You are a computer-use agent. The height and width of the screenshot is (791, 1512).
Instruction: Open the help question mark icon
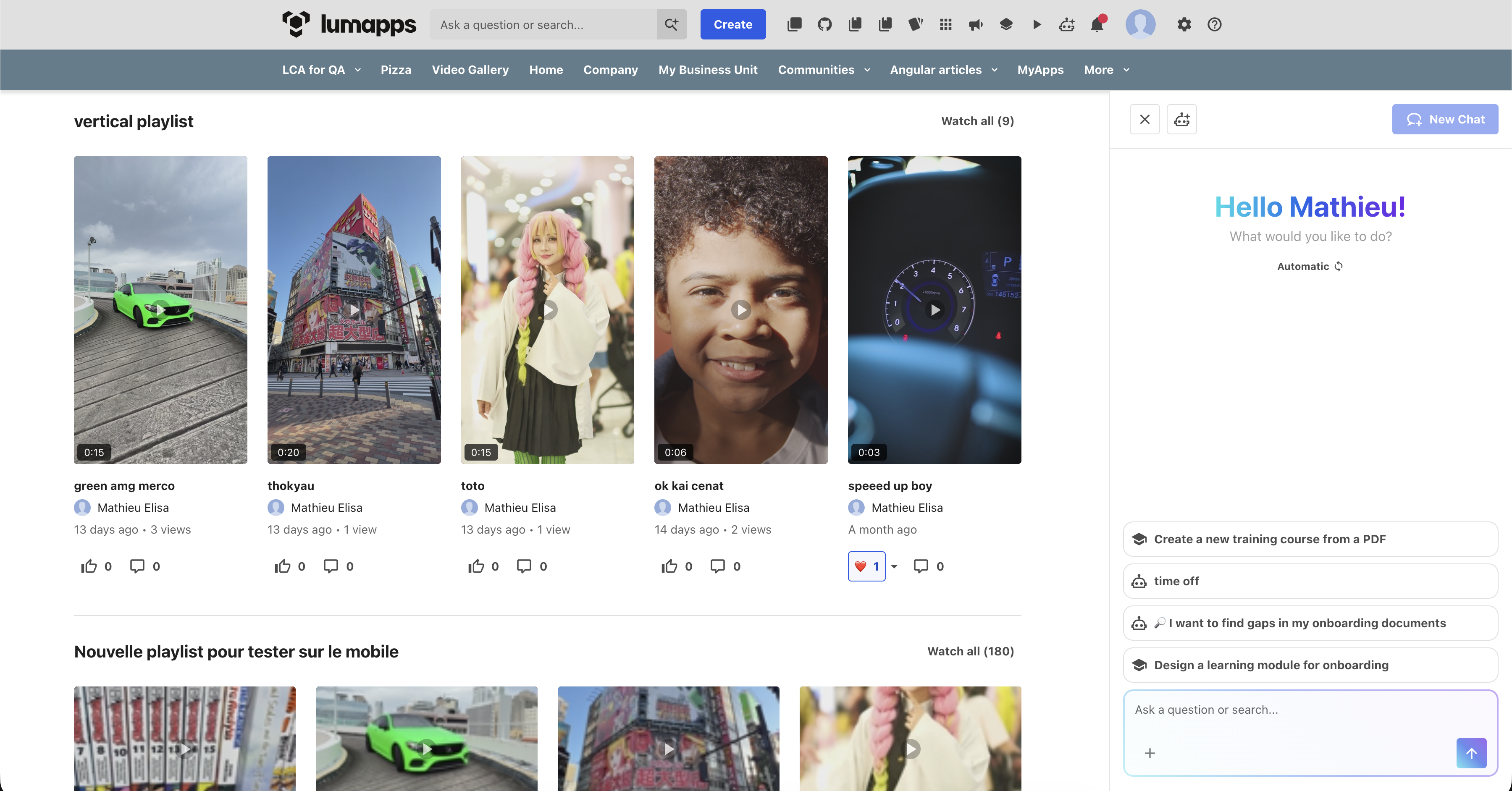point(1214,25)
